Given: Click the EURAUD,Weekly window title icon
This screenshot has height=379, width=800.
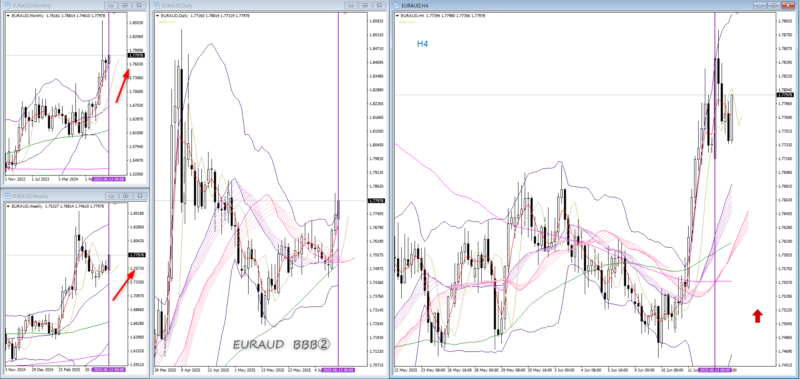Looking at the screenshot, I should pos(7,195).
